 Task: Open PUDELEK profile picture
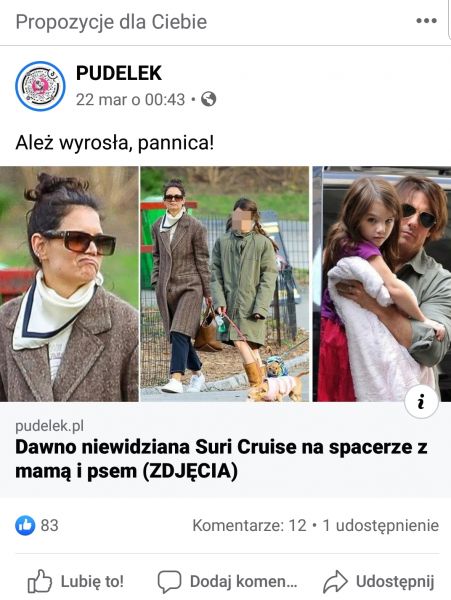click(x=40, y=86)
